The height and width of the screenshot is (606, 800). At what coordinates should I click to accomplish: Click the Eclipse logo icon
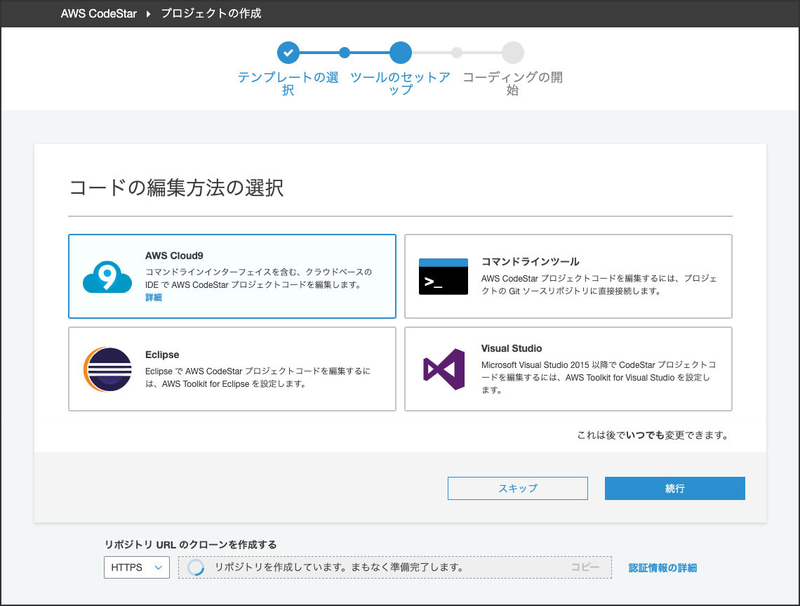(108, 369)
